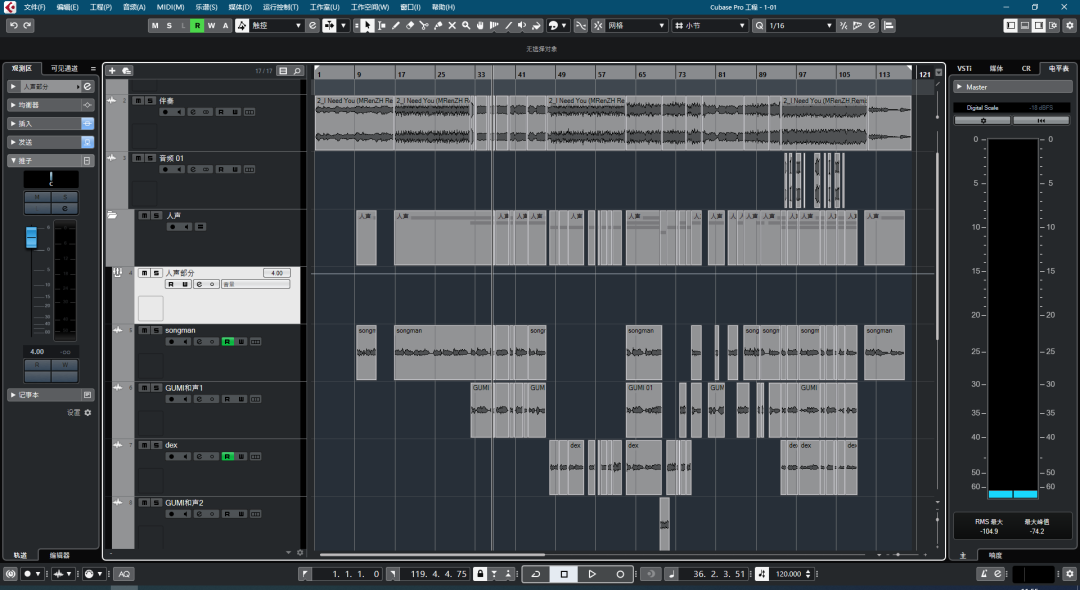Open the Snap Type 网格 dropdown

pos(636,25)
